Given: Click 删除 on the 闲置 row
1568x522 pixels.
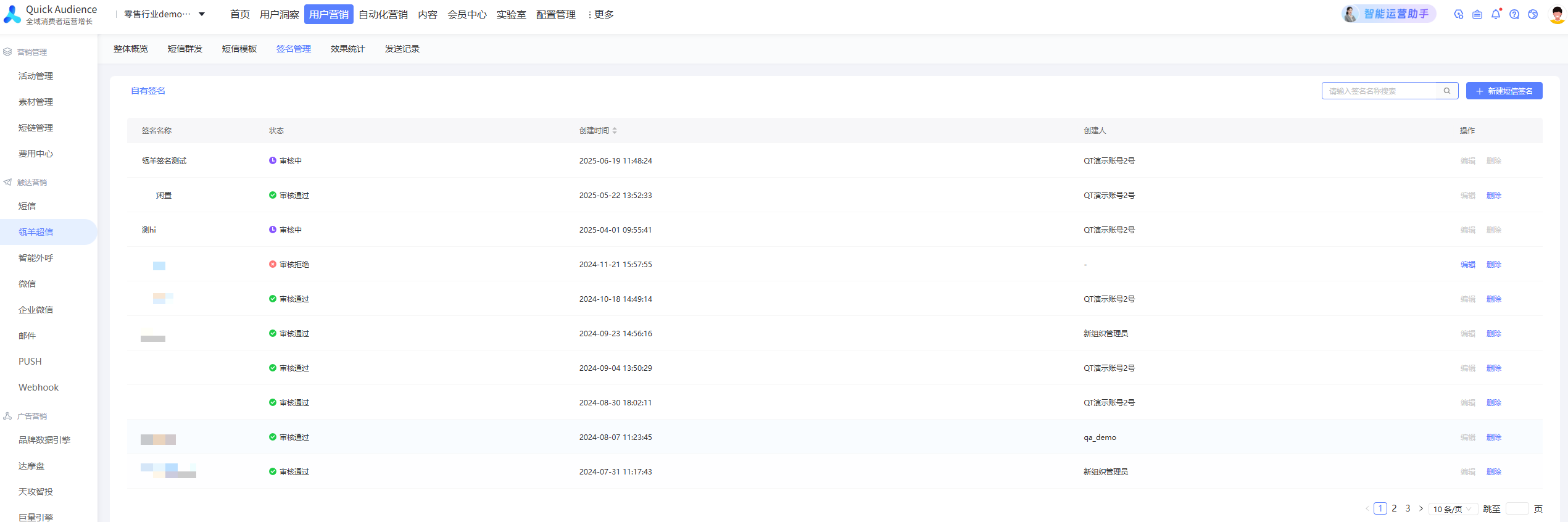Looking at the screenshot, I should point(1494,196).
